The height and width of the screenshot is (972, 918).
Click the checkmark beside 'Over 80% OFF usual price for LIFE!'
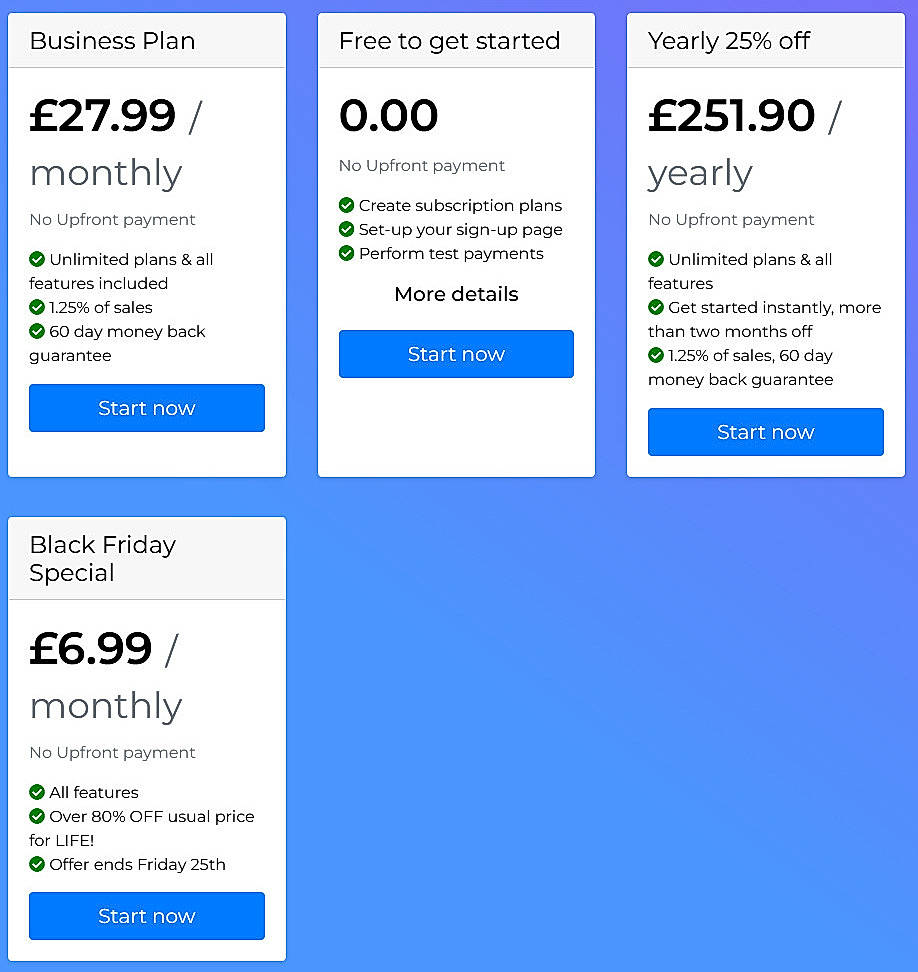[39, 816]
